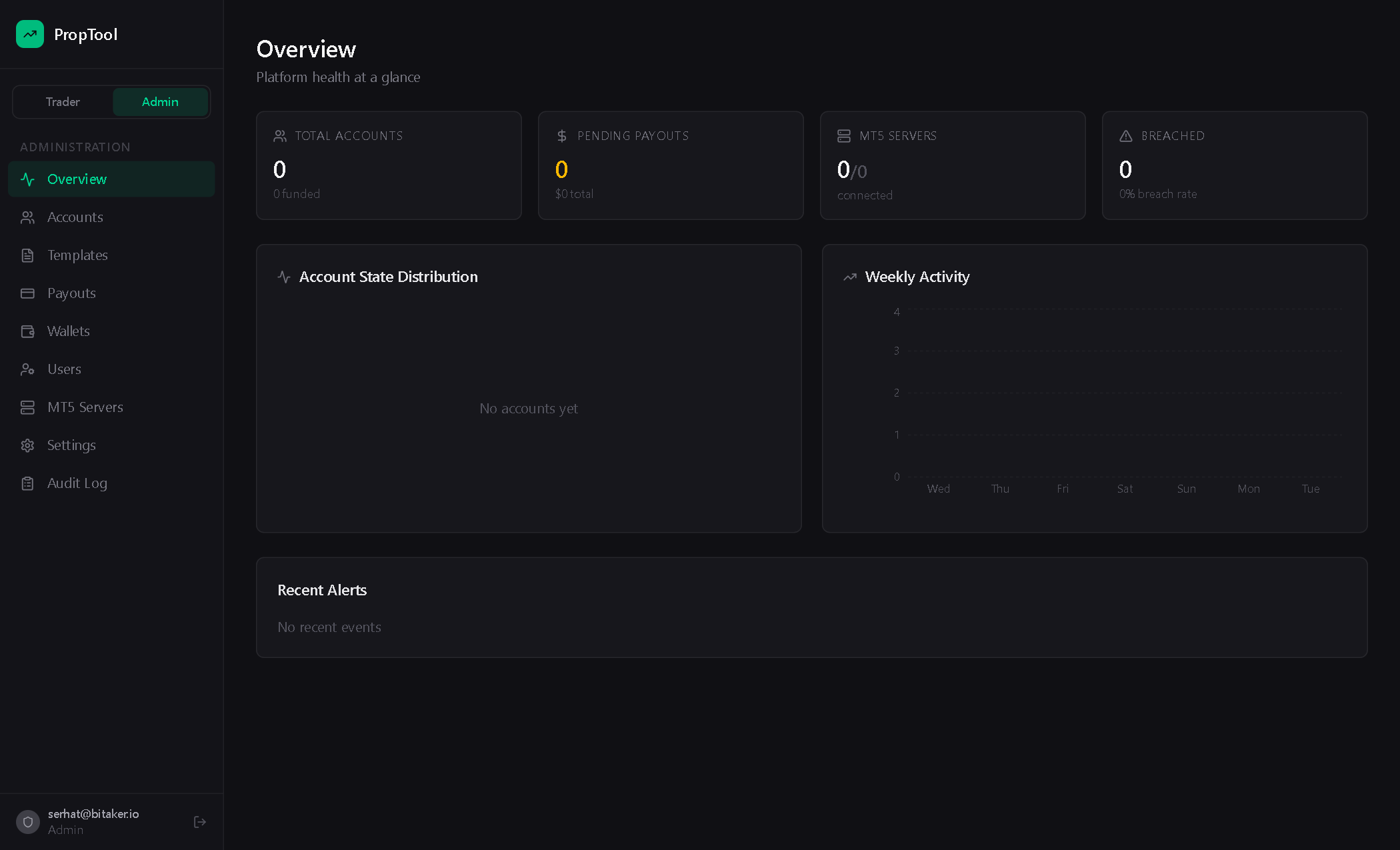
Task: Click the serhat@bitaker.io user email
Action: 93,814
